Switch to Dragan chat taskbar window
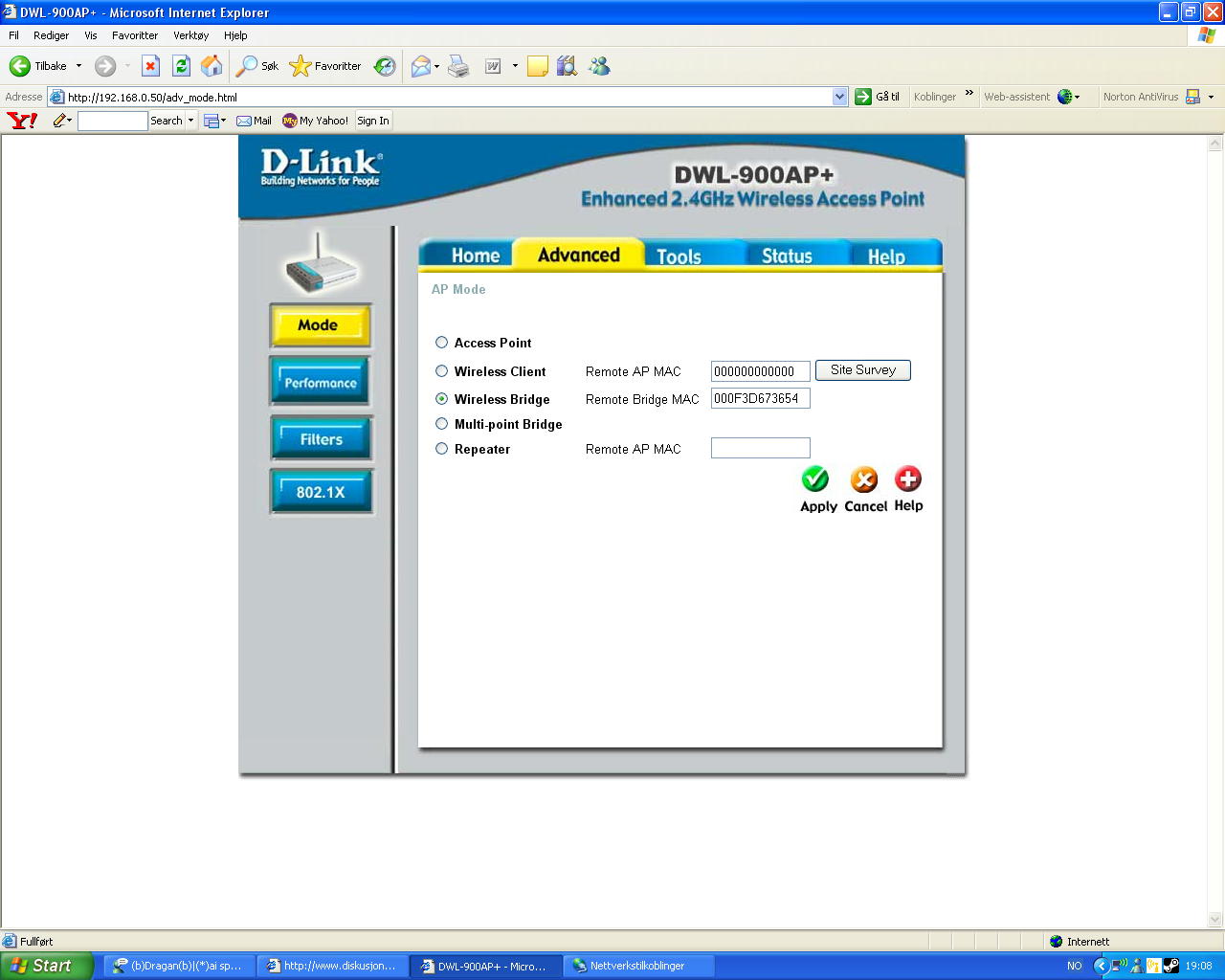The image size is (1225, 980). tap(179, 966)
